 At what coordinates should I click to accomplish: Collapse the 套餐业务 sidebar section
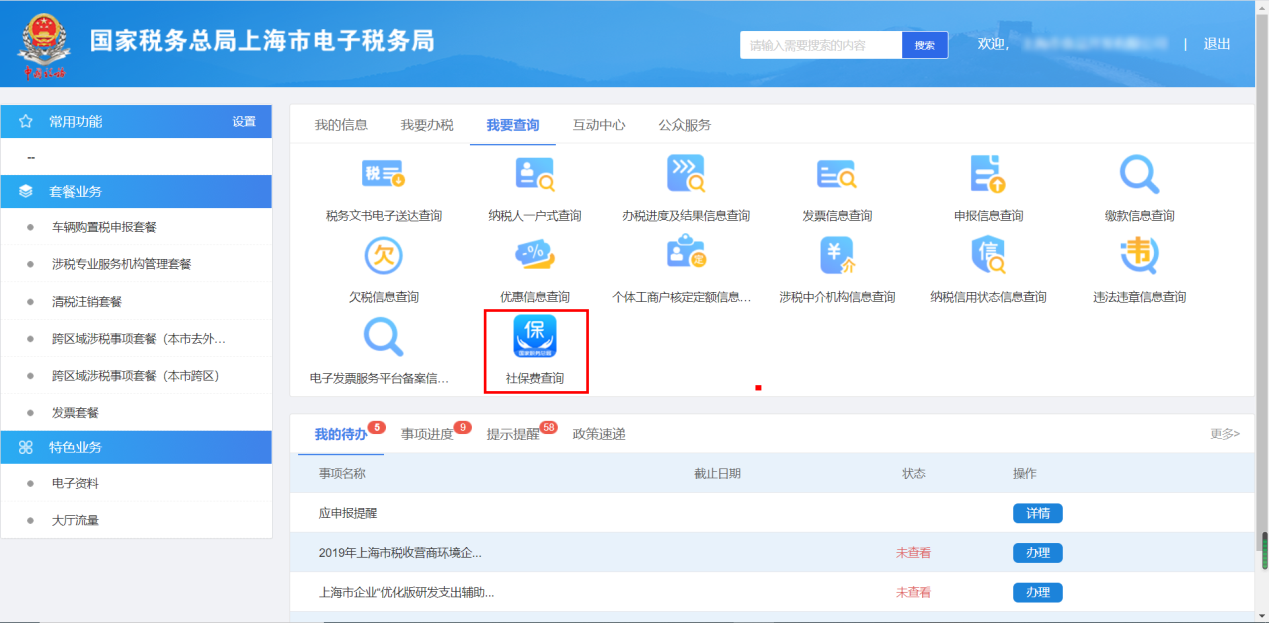(136, 191)
